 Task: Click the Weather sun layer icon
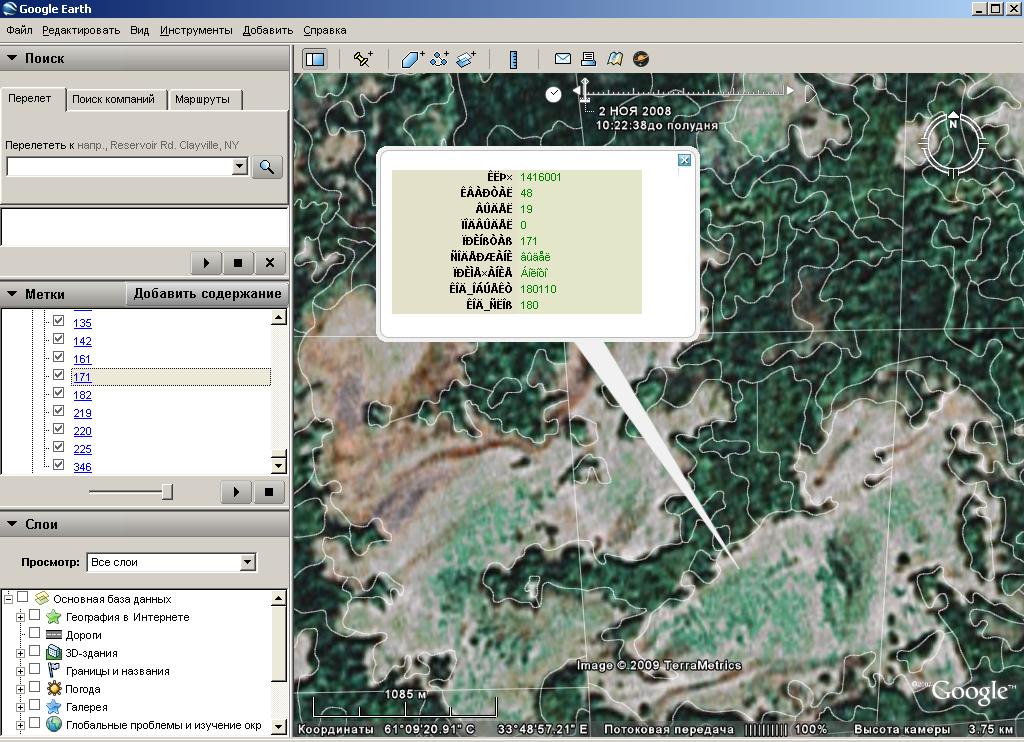(x=54, y=688)
